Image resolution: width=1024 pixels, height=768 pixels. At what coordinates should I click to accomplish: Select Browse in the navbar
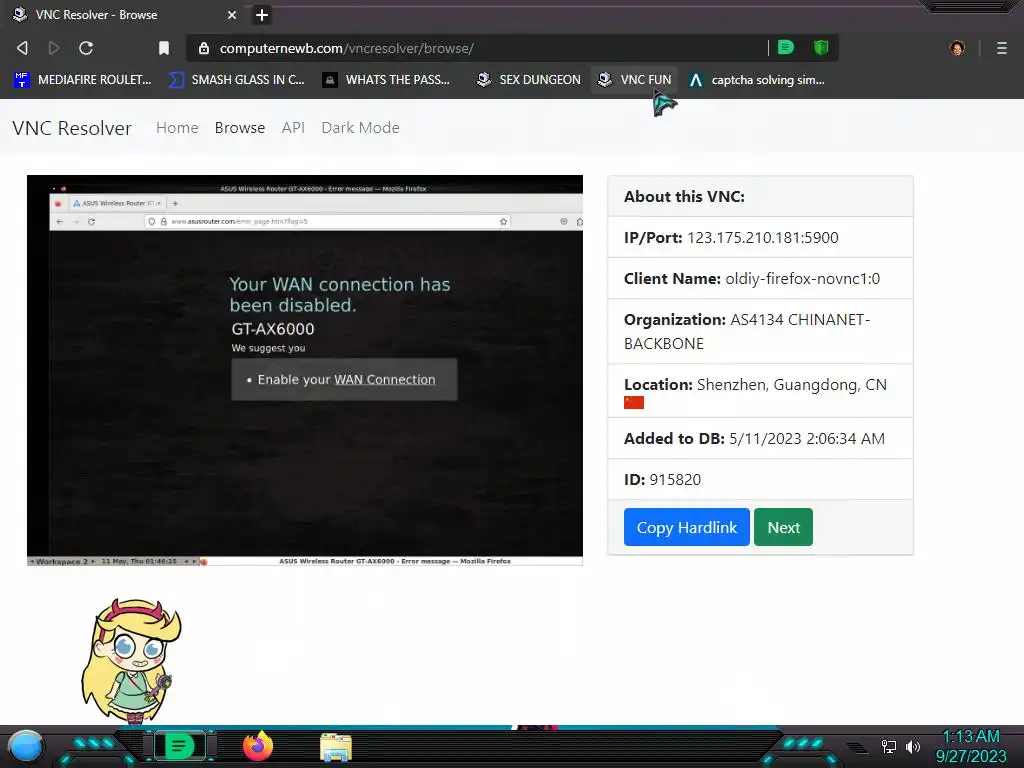point(240,128)
